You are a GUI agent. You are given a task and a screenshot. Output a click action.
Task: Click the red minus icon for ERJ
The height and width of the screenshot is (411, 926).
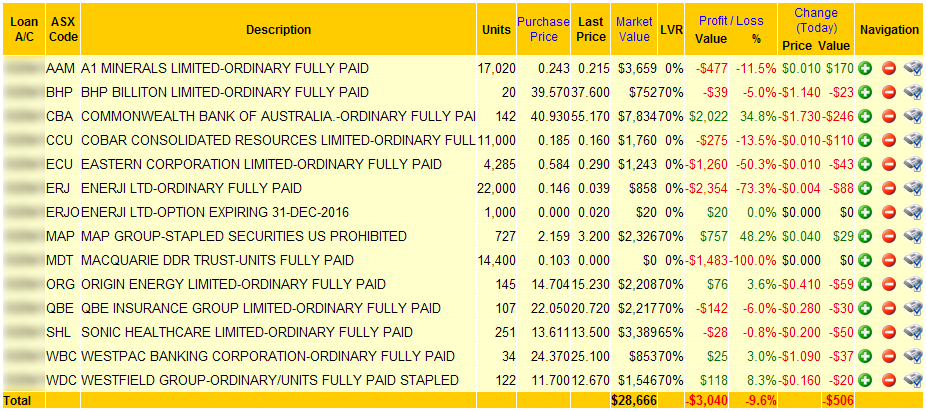pos(889,188)
